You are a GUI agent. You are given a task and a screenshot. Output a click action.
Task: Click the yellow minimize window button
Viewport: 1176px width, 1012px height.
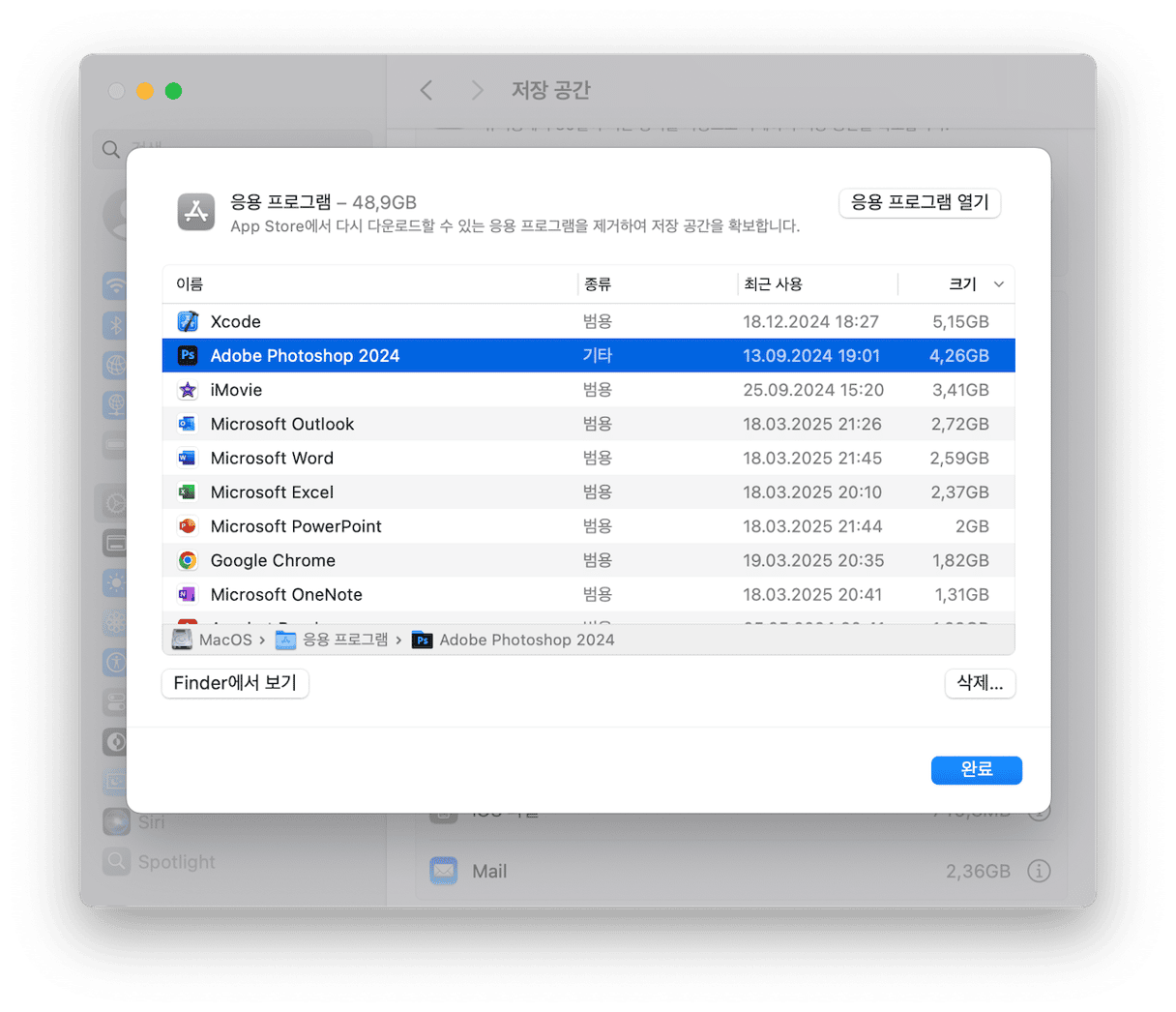click(x=145, y=91)
